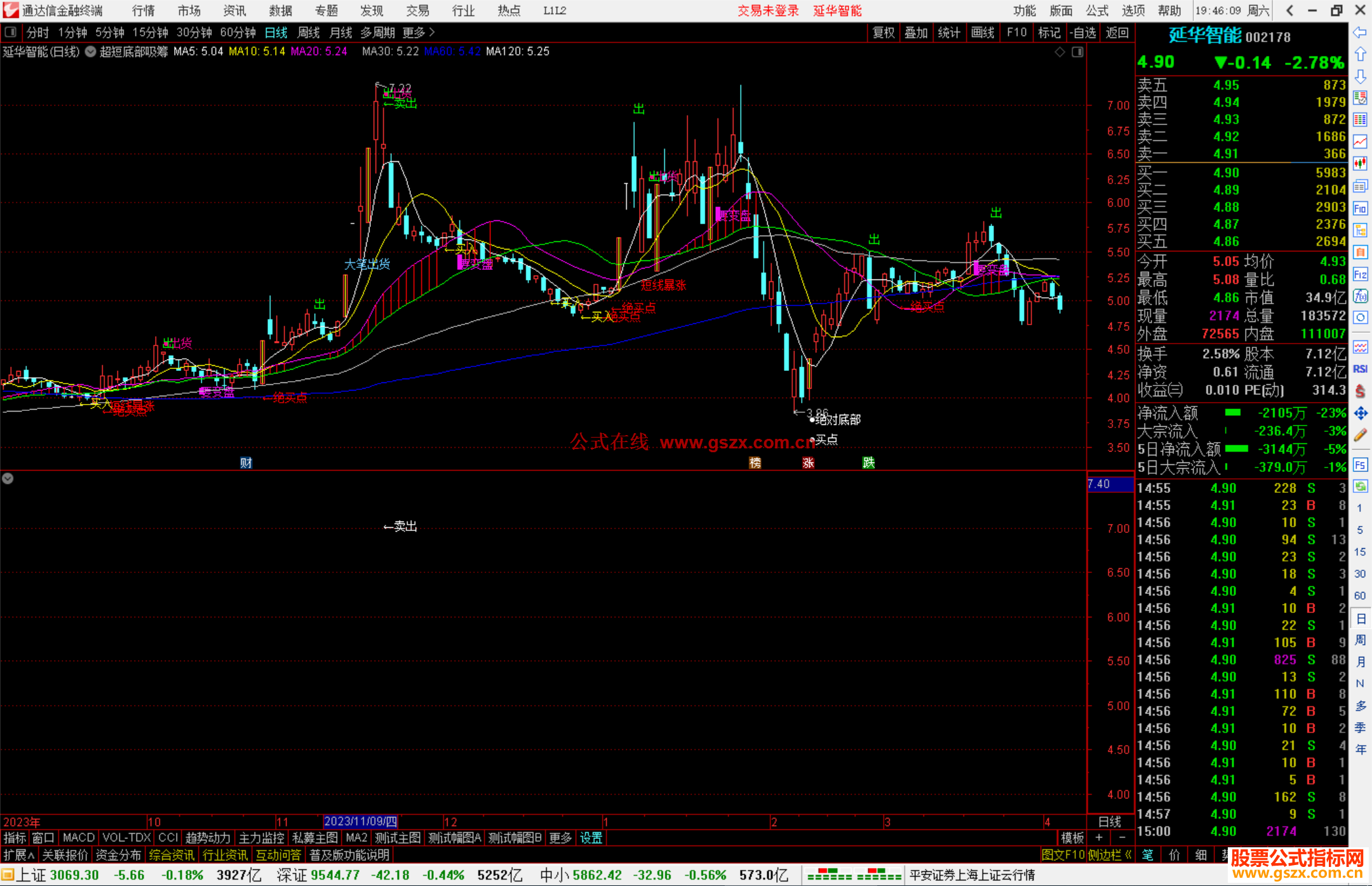Open the 行情 menu

(143, 11)
